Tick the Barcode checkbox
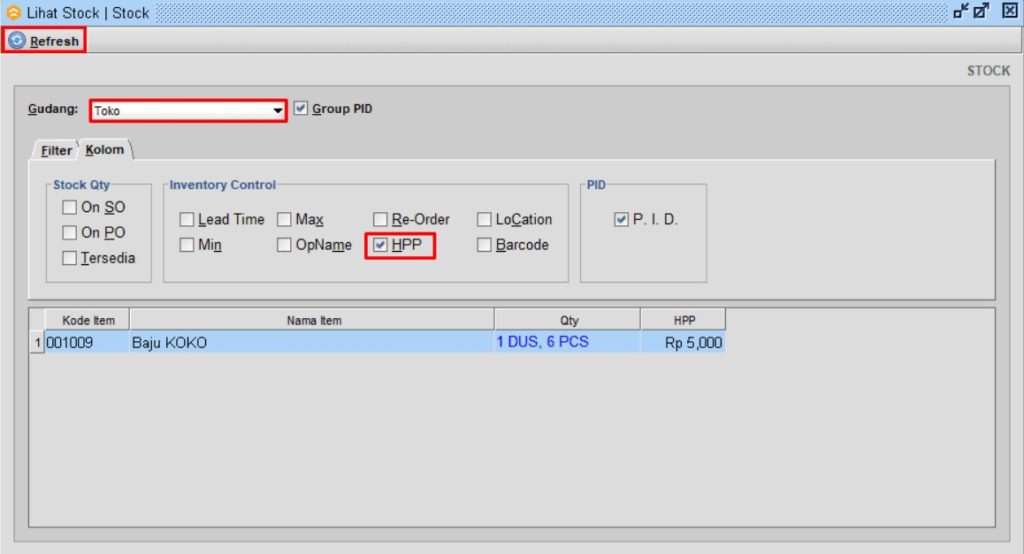The width and height of the screenshot is (1024, 554). (x=484, y=245)
